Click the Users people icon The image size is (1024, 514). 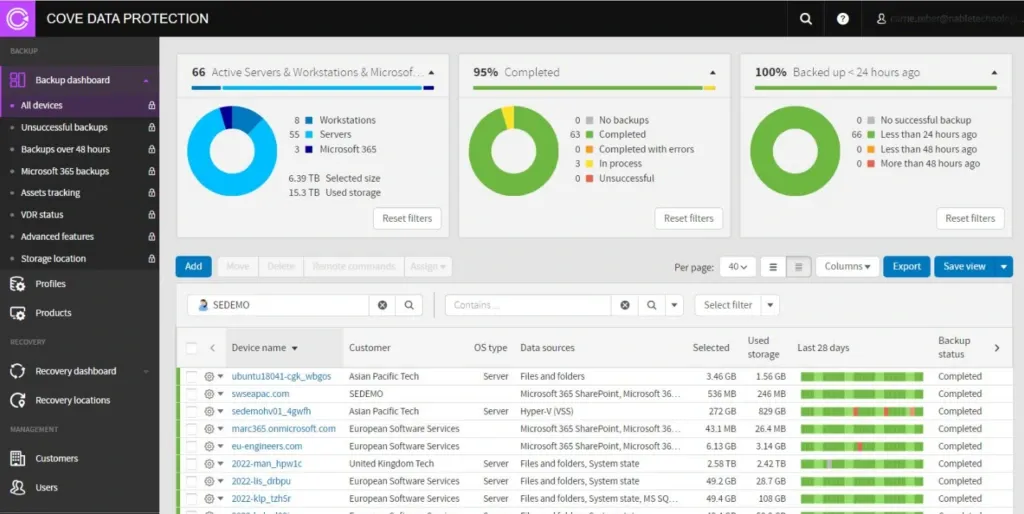18,487
